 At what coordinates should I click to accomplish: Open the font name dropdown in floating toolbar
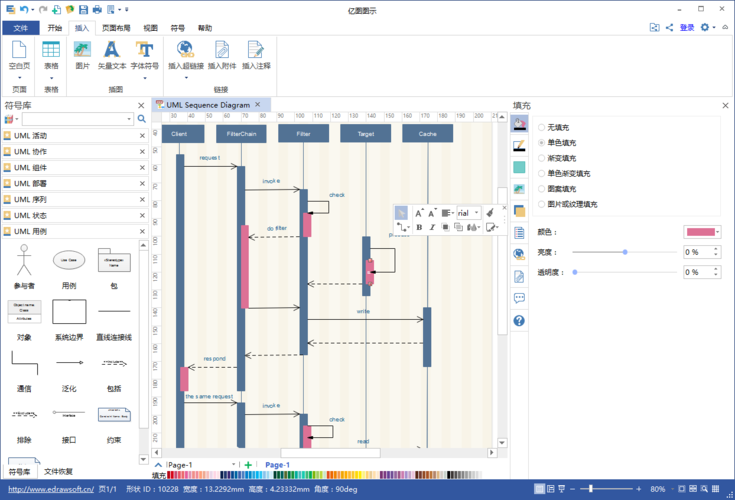click(x=476, y=212)
